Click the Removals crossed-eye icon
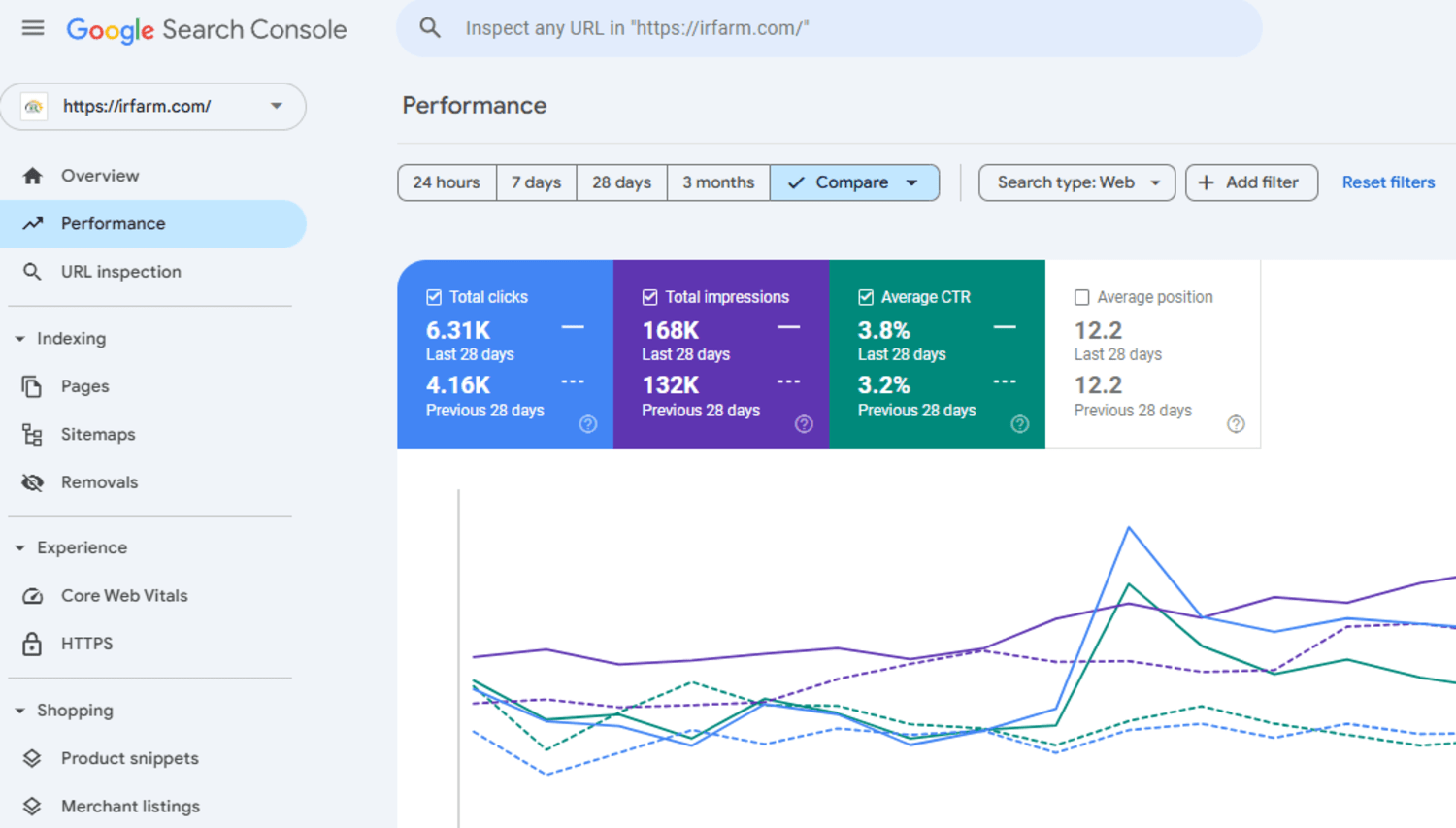Viewport: 1456px width, 828px height. (32, 482)
